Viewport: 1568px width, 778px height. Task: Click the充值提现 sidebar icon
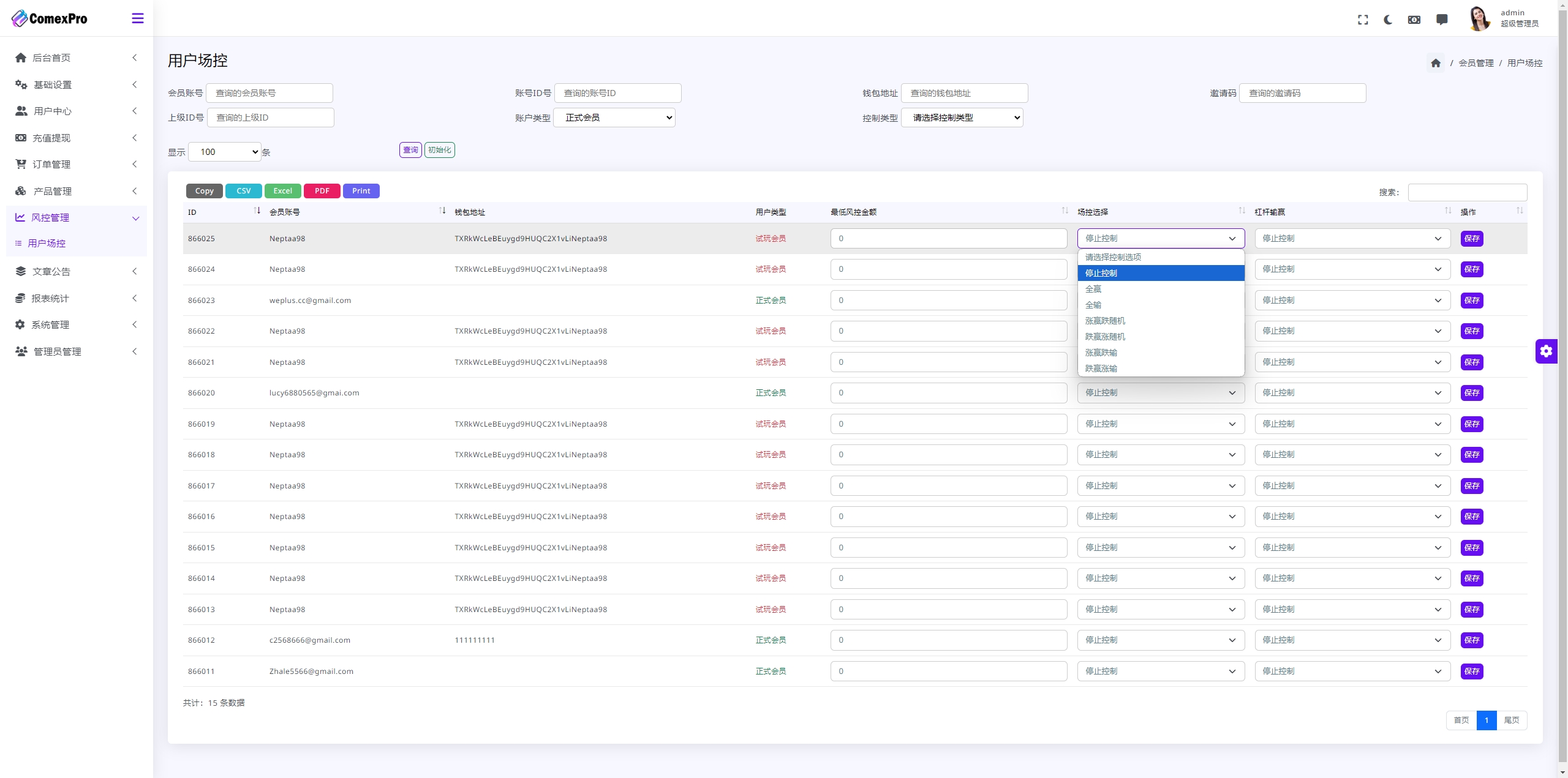pyautogui.click(x=22, y=138)
